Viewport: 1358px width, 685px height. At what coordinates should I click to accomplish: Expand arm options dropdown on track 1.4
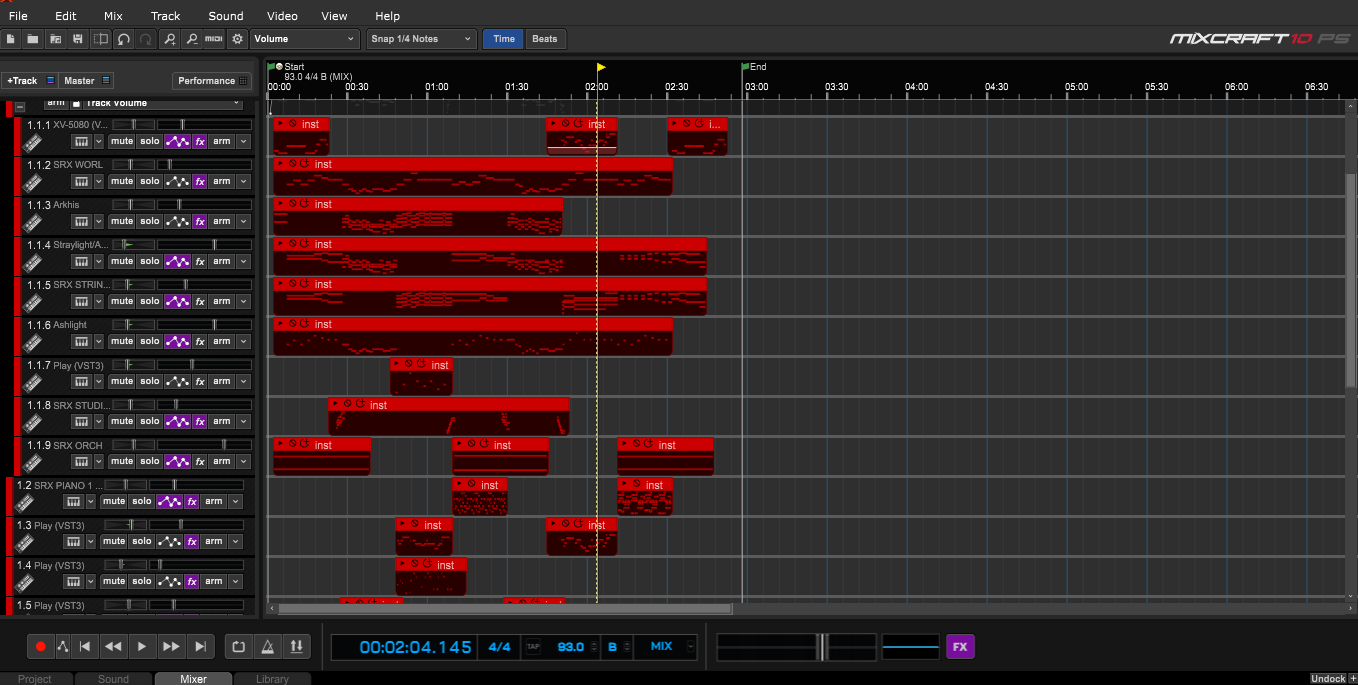235,581
